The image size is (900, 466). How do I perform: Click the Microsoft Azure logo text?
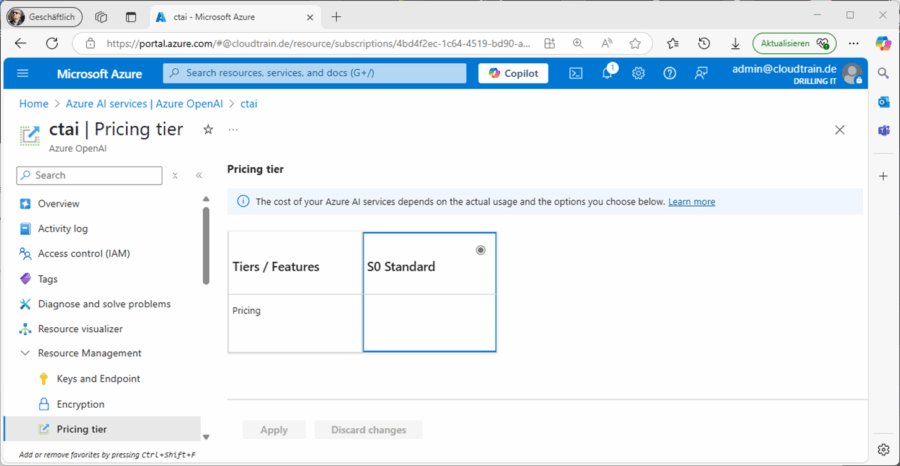point(99,73)
